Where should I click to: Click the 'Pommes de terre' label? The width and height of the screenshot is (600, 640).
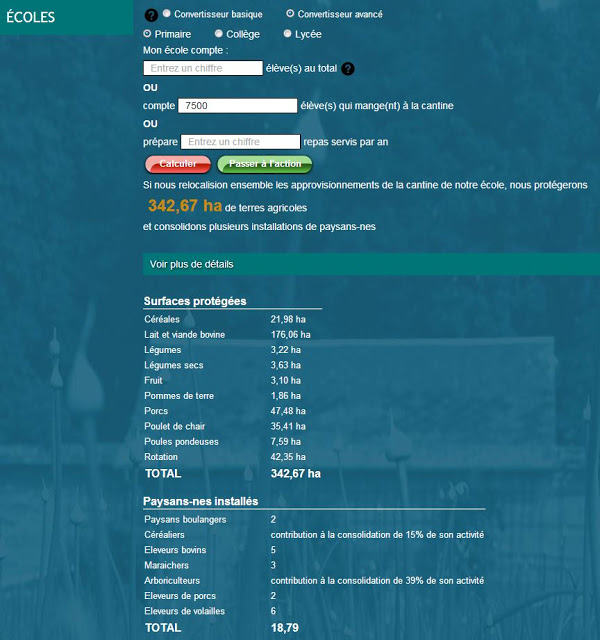click(179, 396)
